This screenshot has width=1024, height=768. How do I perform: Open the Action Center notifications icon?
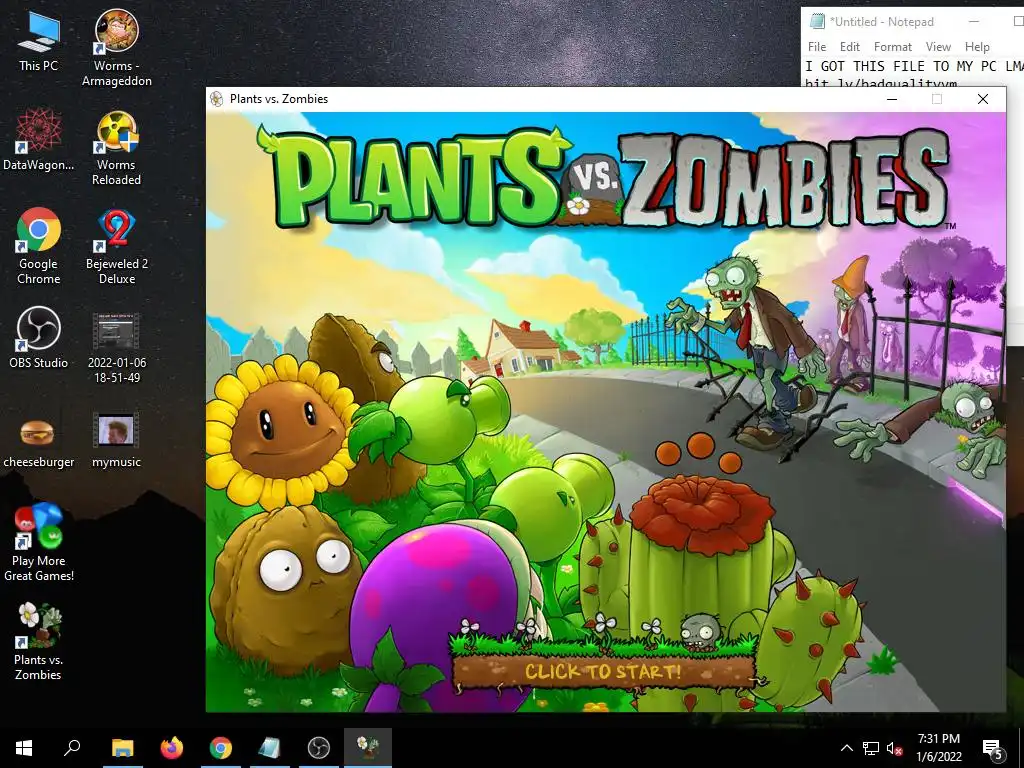pos(993,748)
